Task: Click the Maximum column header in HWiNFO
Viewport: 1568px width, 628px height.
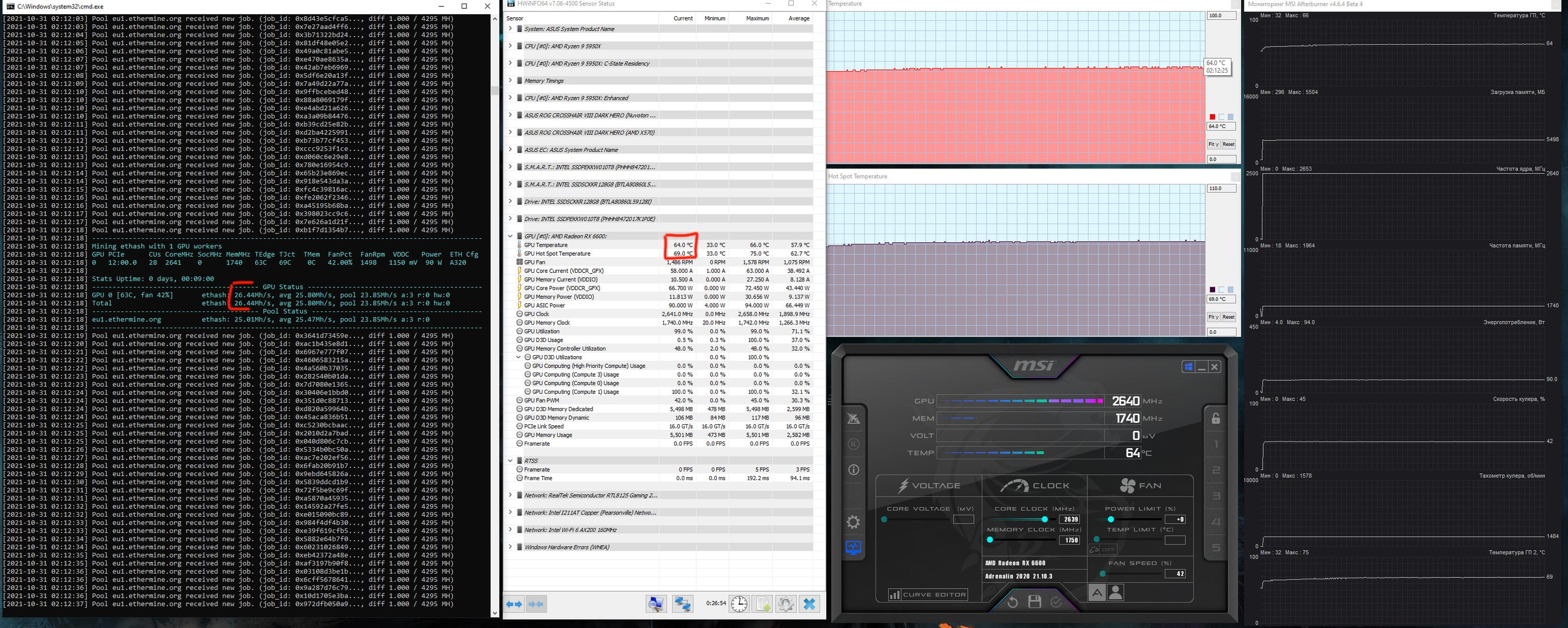Action: (x=757, y=18)
